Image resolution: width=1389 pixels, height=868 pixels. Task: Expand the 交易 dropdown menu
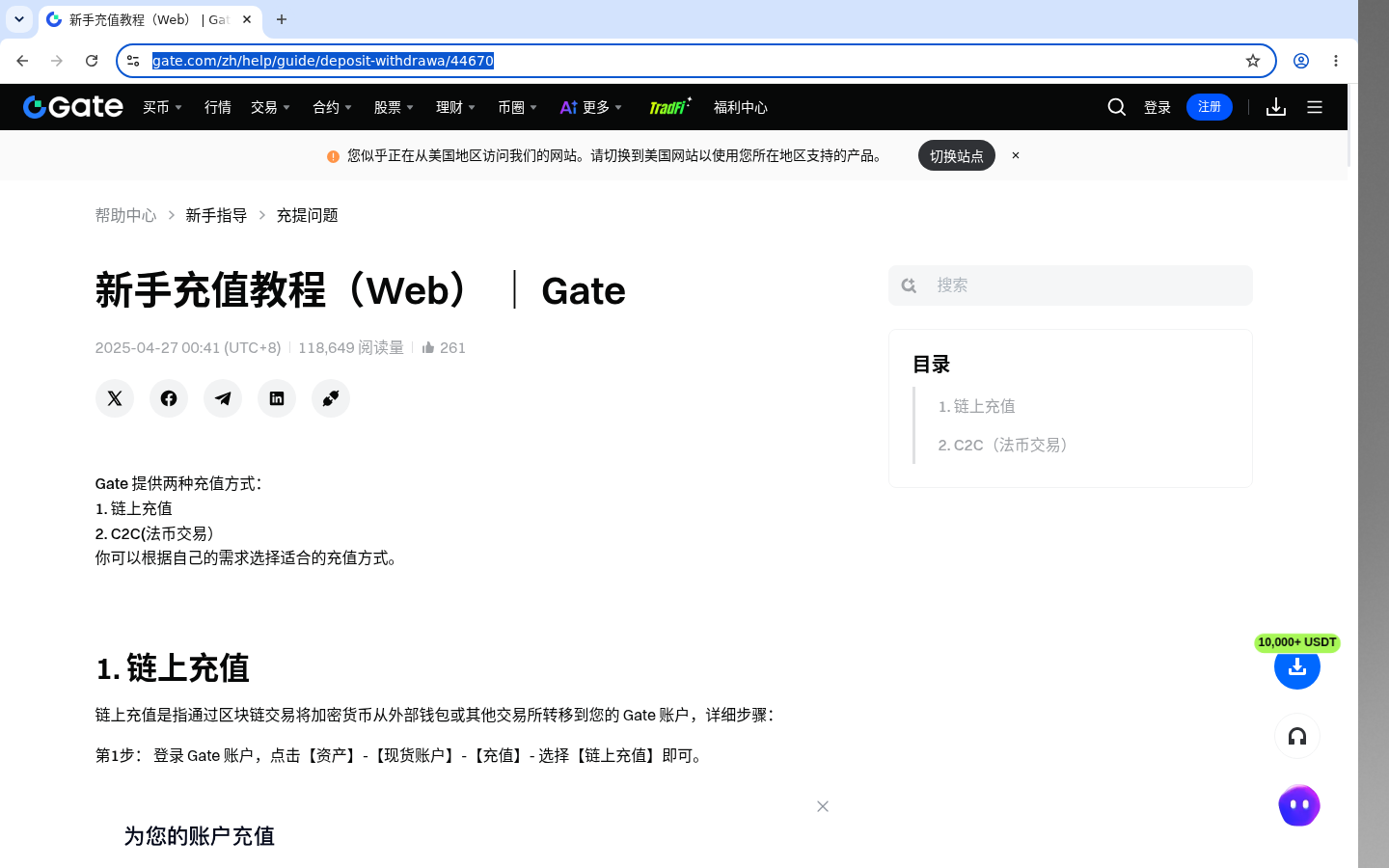click(x=271, y=107)
